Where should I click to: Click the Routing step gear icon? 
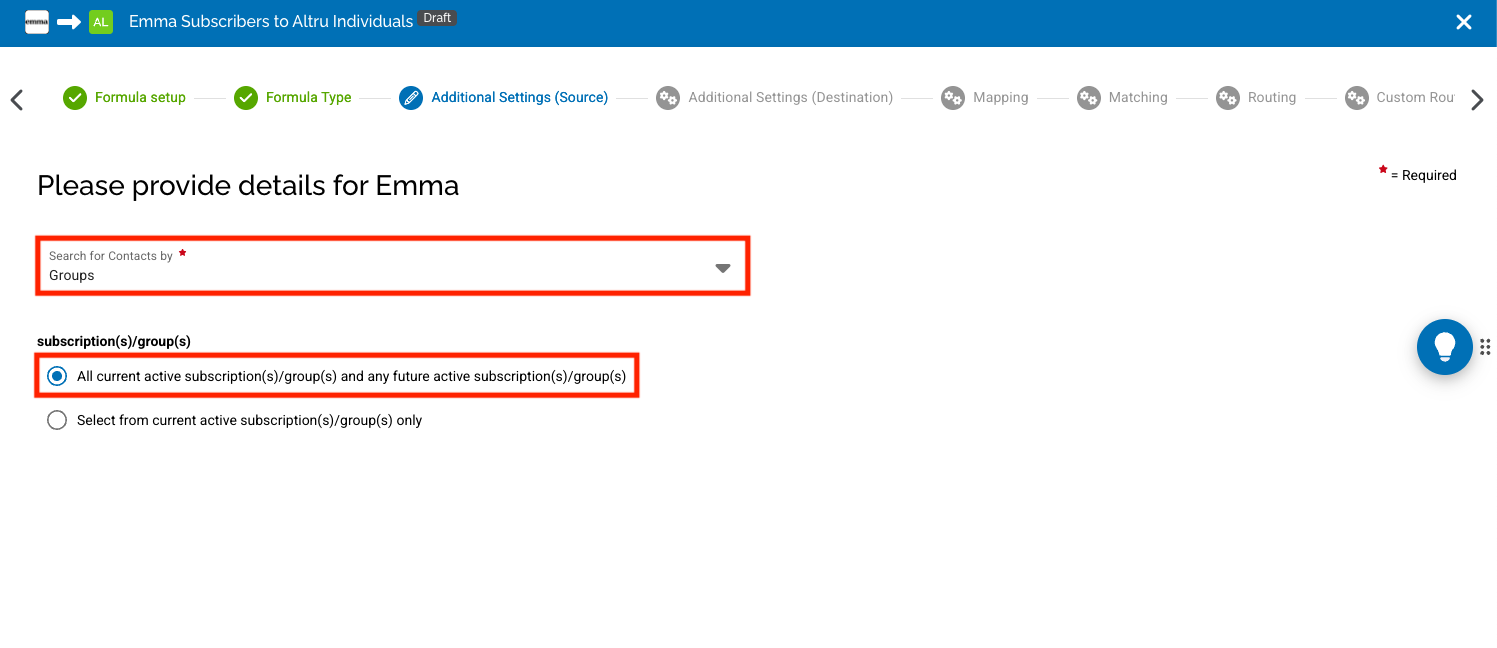click(x=1228, y=98)
